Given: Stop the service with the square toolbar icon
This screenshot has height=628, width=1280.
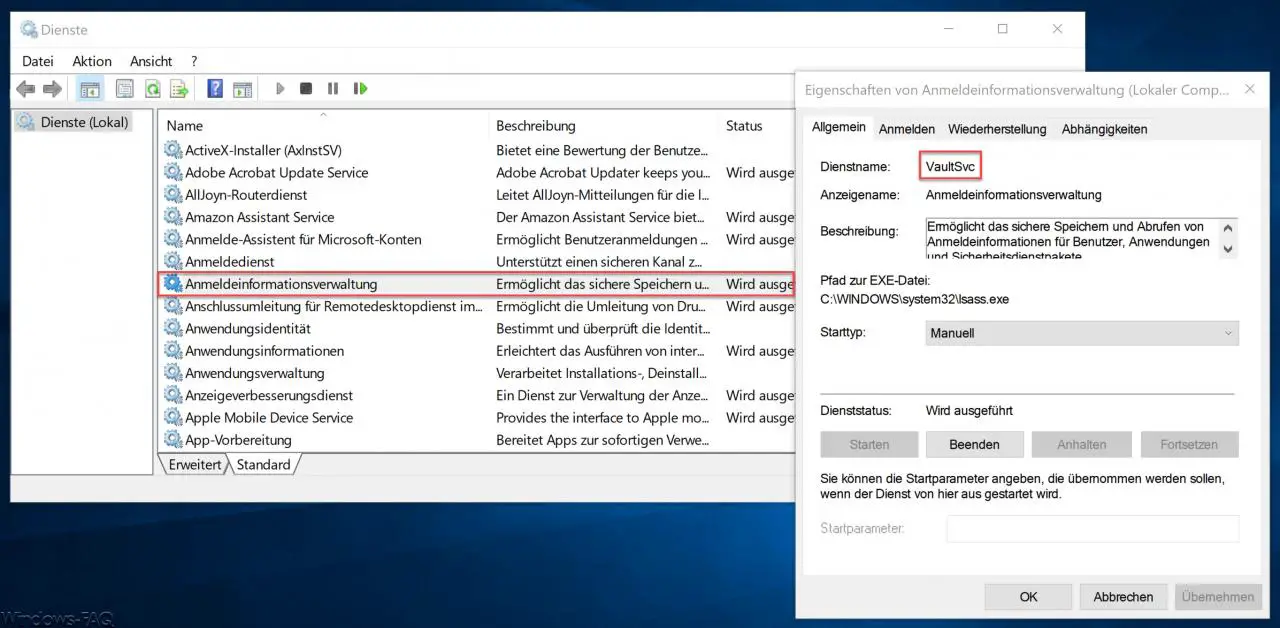Looking at the screenshot, I should [306, 89].
